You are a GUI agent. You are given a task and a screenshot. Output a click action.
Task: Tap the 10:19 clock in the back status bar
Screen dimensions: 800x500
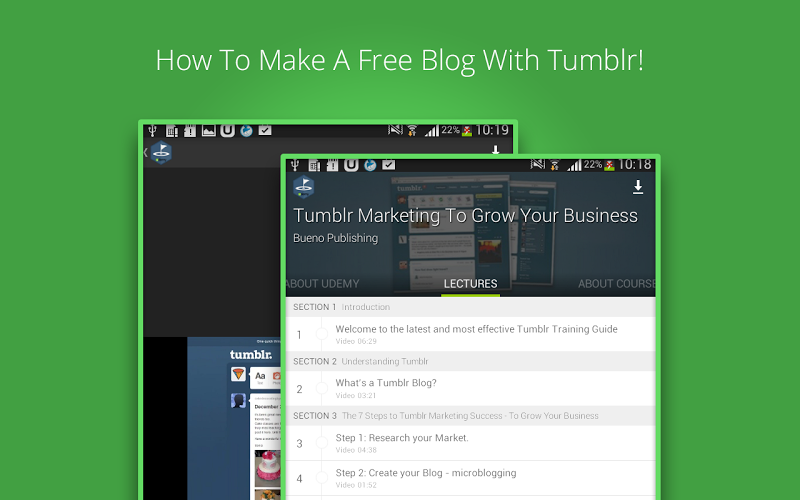tap(492, 130)
